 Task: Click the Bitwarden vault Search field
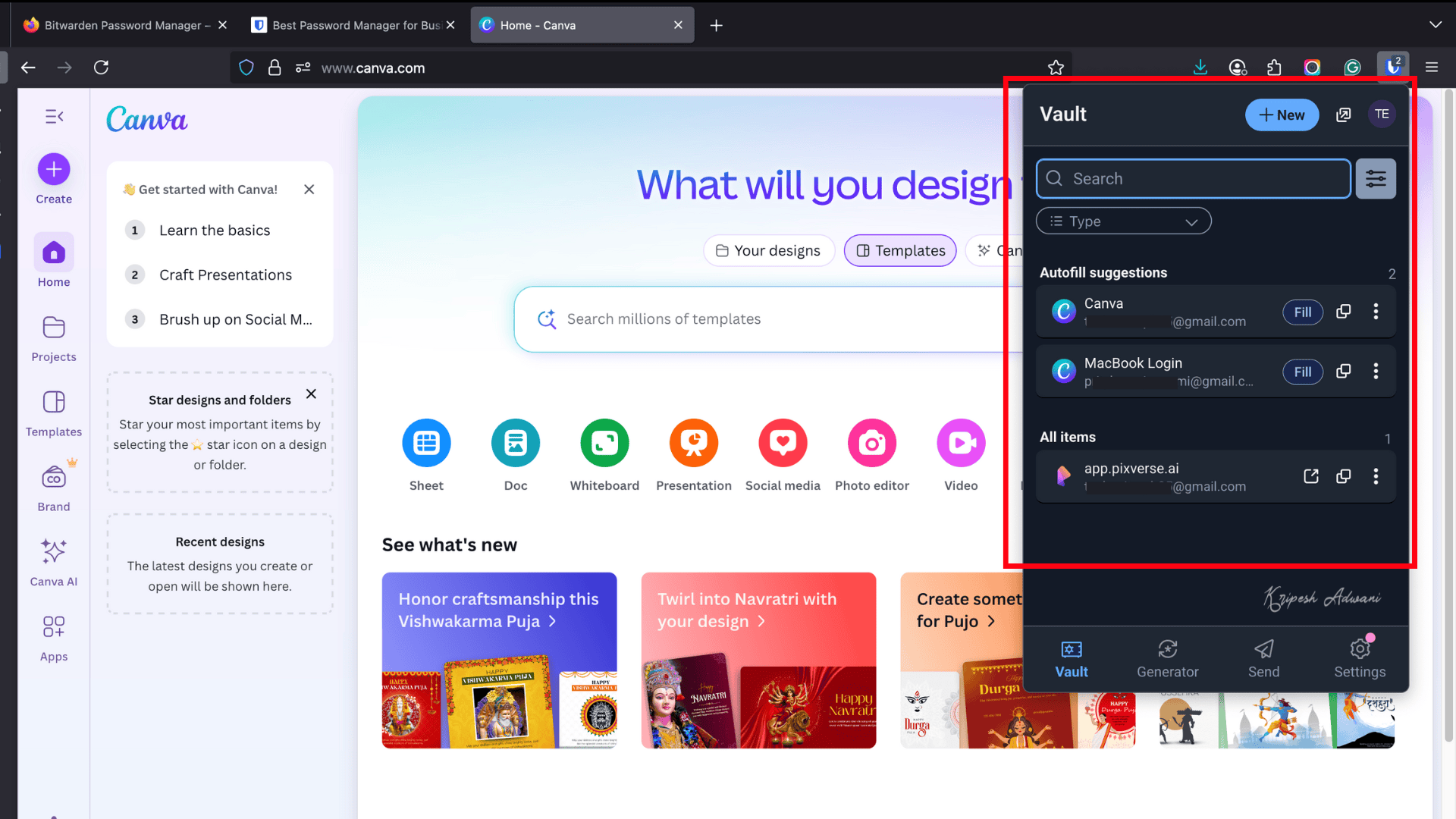coord(1193,179)
